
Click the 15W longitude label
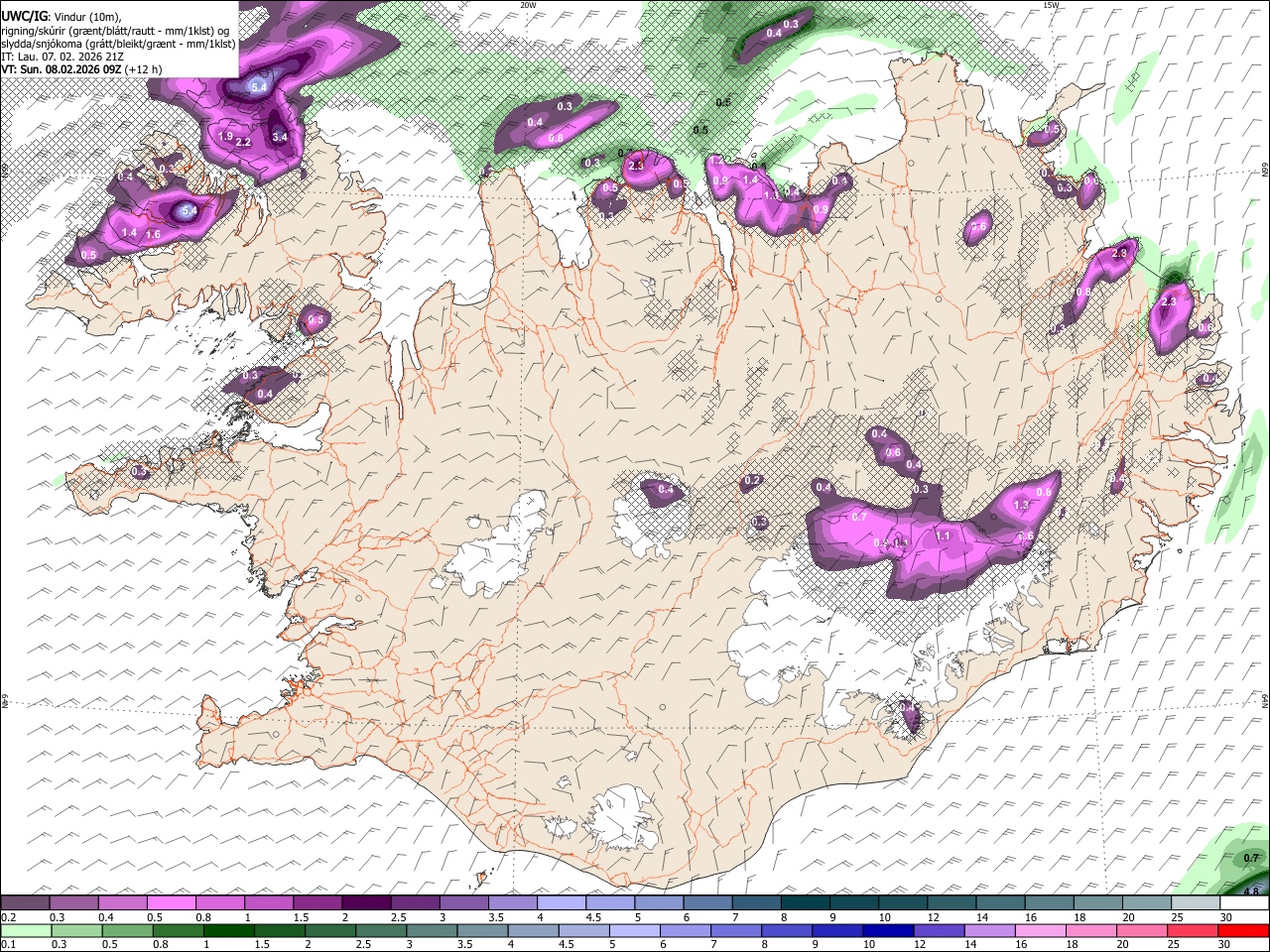point(1051,5)
